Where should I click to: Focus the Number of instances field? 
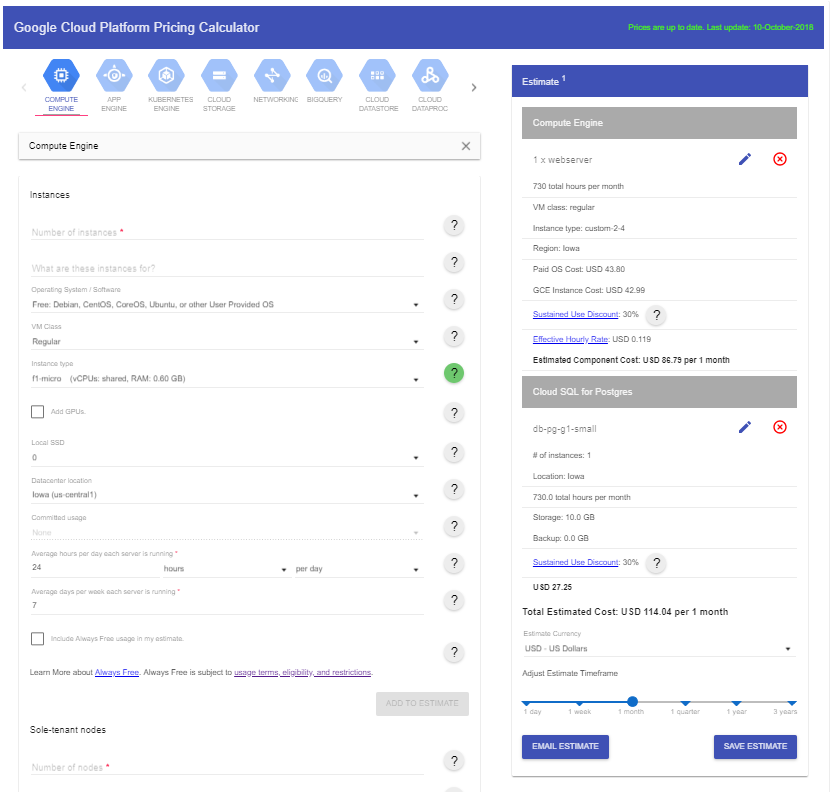tap(227, 232)
